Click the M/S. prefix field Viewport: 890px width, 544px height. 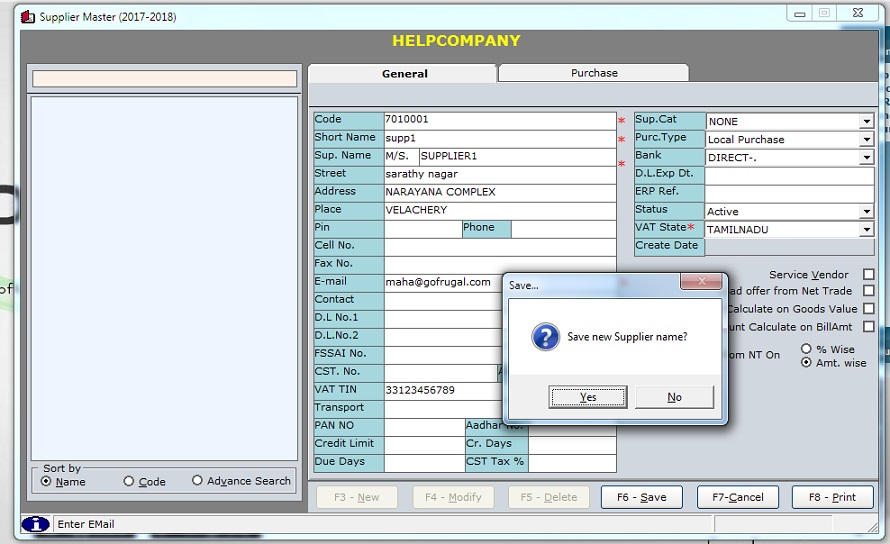(401, 156)
